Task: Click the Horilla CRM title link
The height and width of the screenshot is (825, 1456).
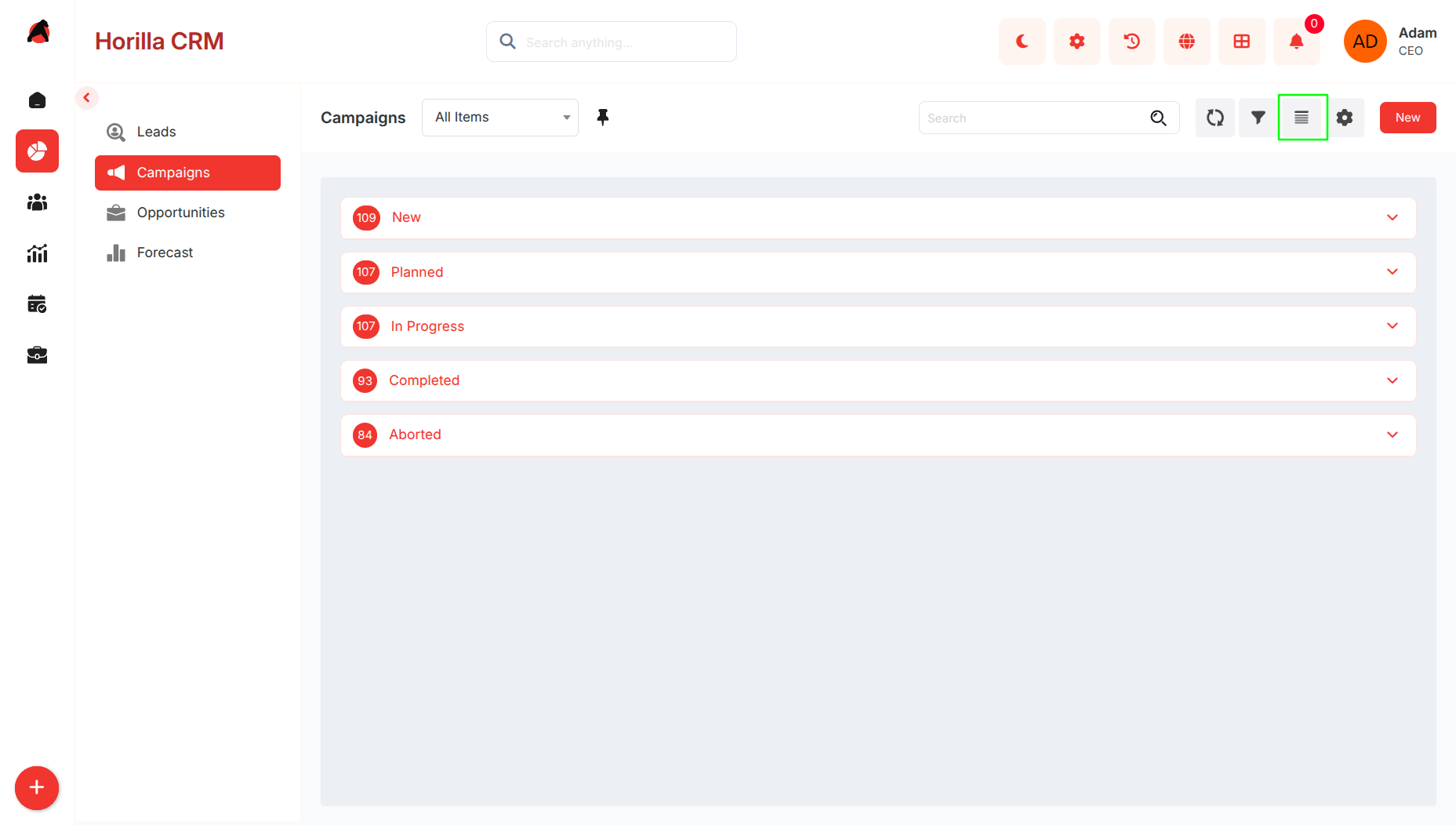Action: [x=159, y=42]
